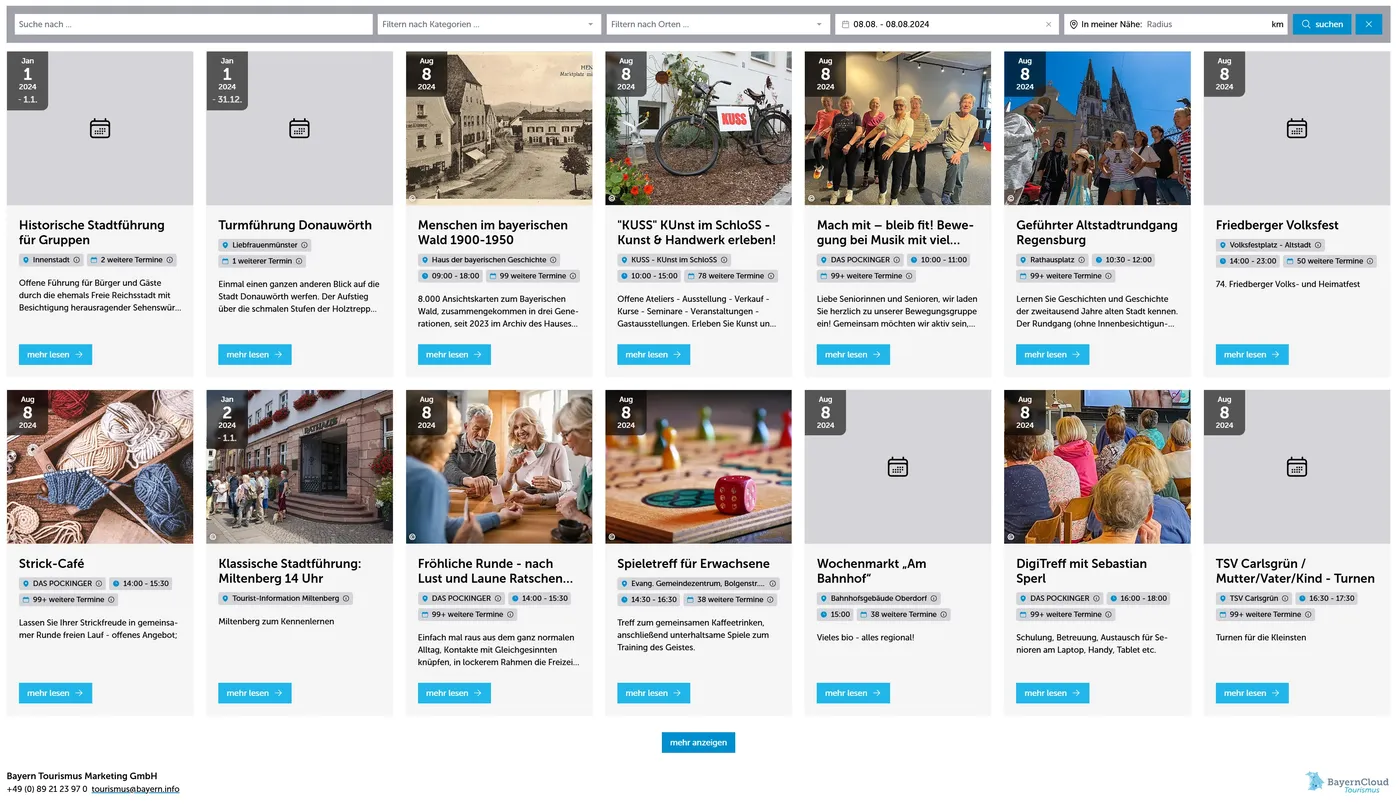Click 'mehr anzeigen' to load more events
1400x808 pixels.
[x=698, y=742]
